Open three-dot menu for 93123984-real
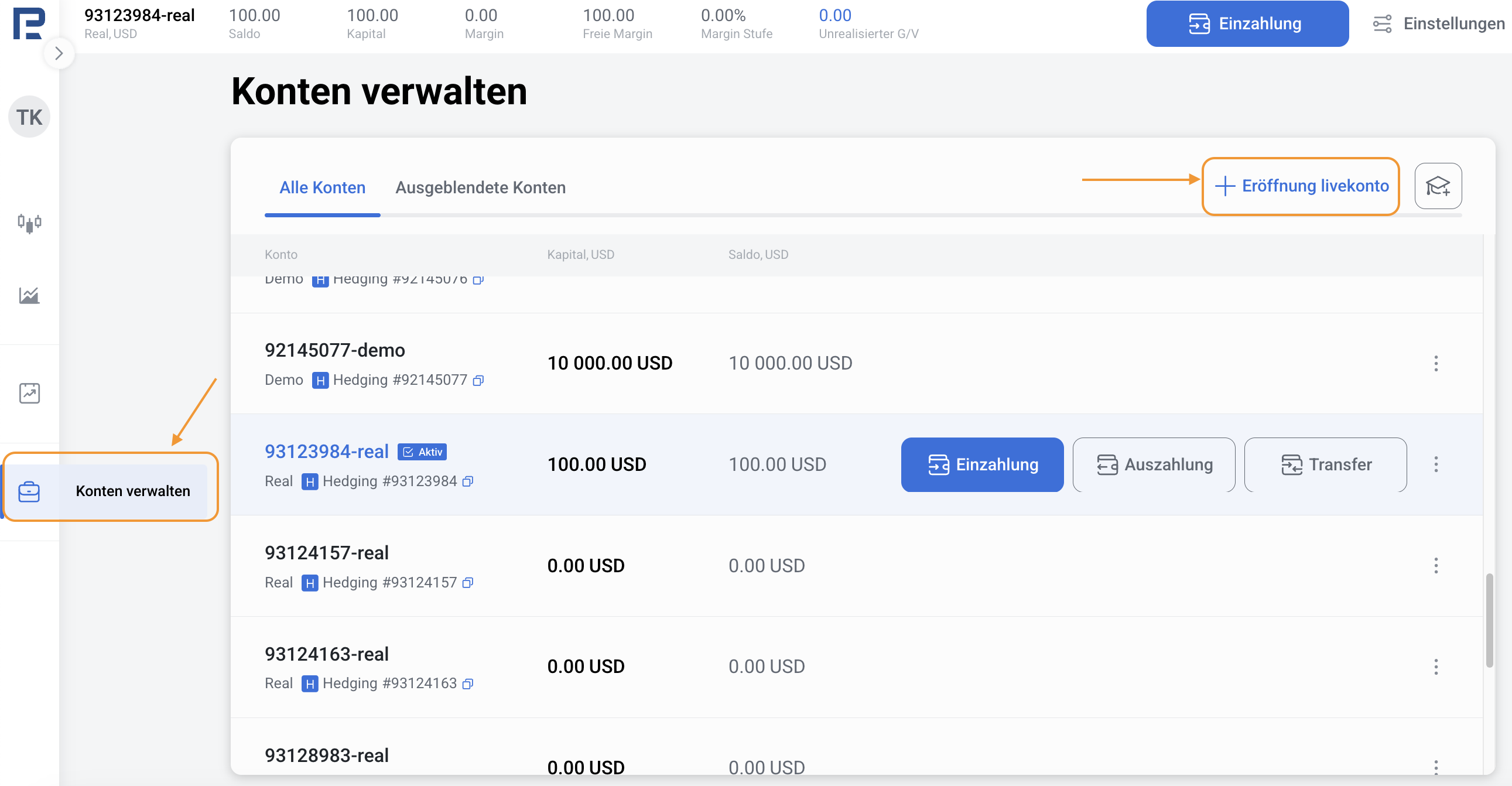 pyautogui.click(x=1436, y=464)
